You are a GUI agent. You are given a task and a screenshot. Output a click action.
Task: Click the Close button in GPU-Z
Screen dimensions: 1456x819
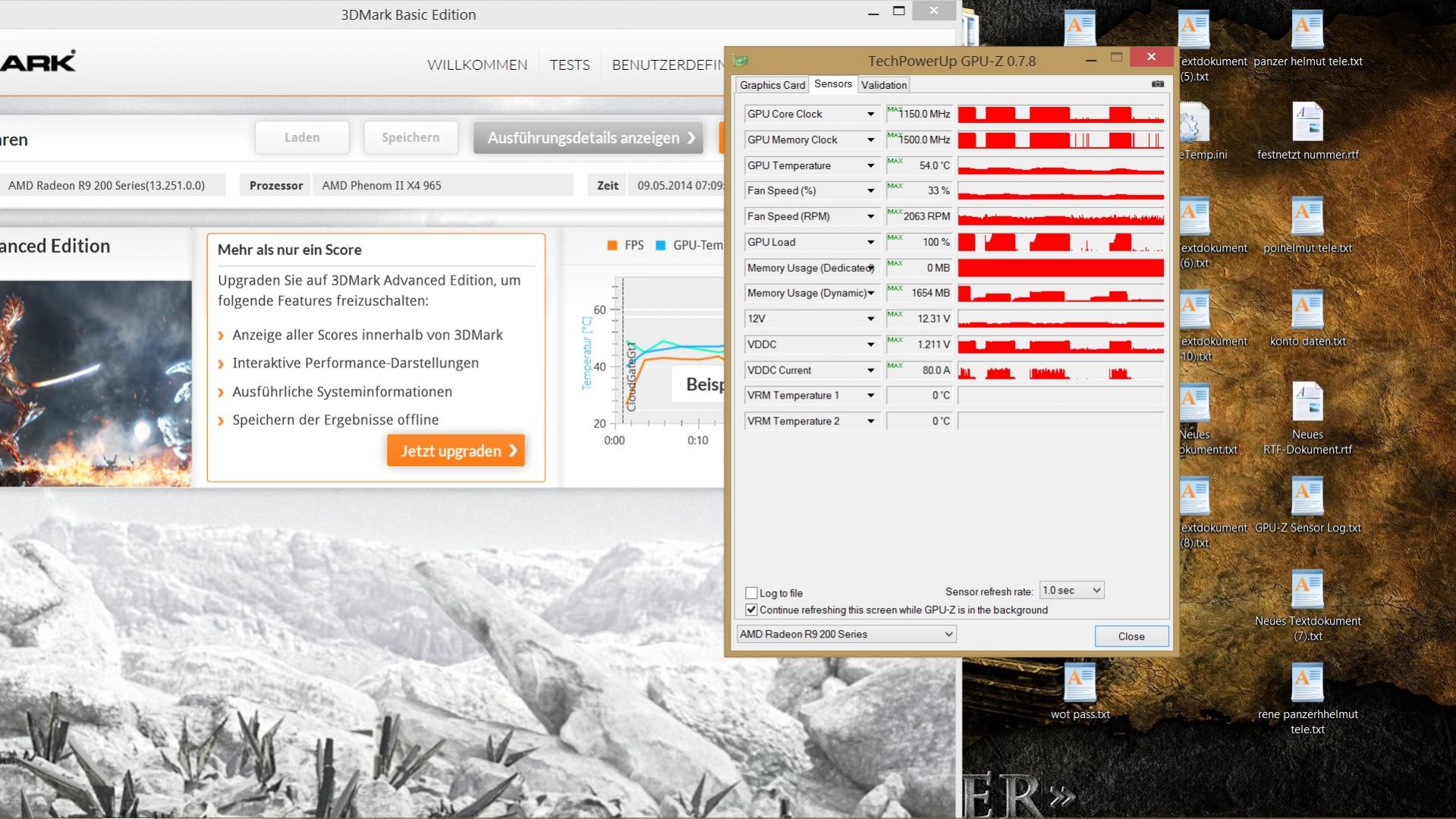1131,636
